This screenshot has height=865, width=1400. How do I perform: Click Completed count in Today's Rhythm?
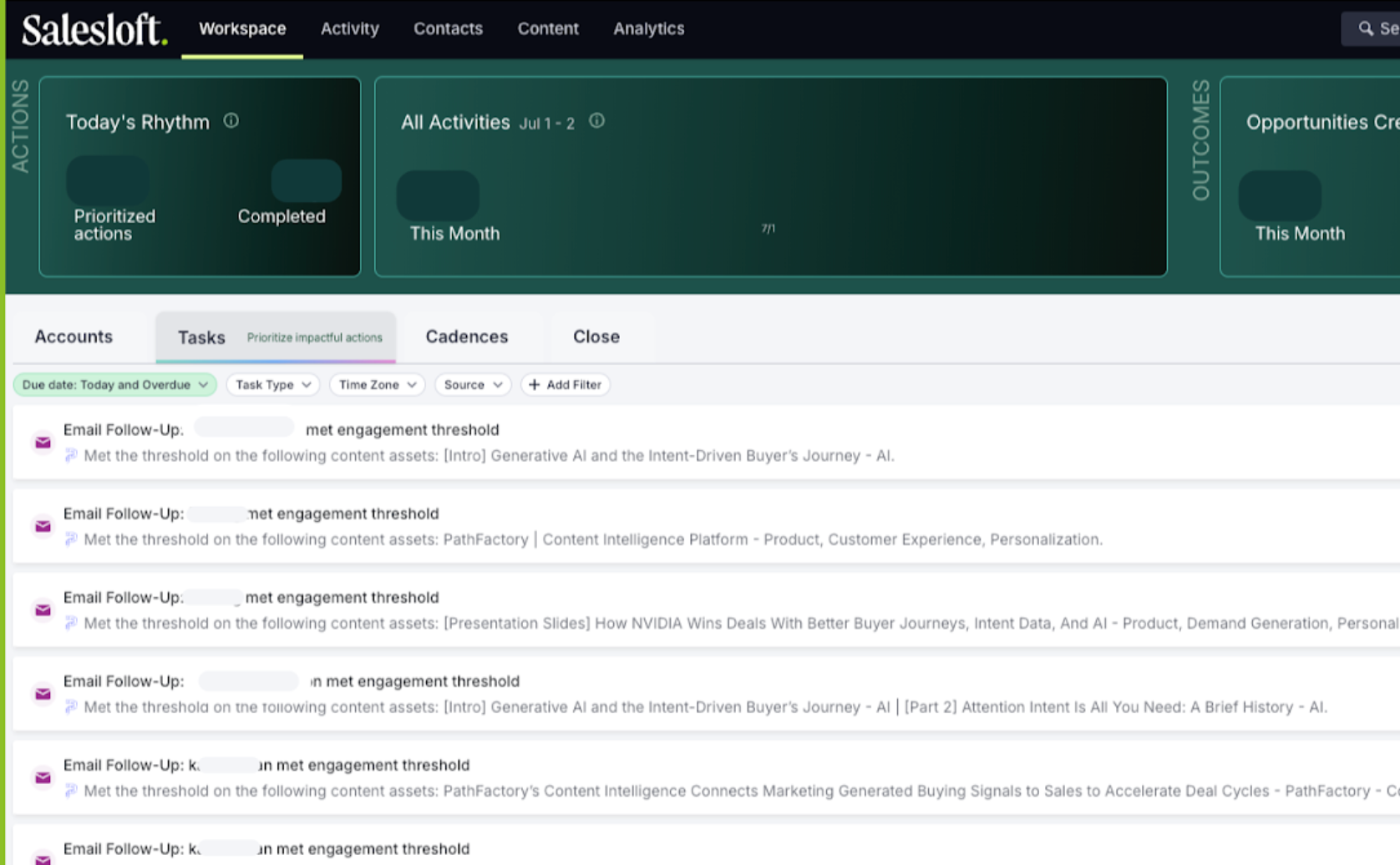(282, 216)
